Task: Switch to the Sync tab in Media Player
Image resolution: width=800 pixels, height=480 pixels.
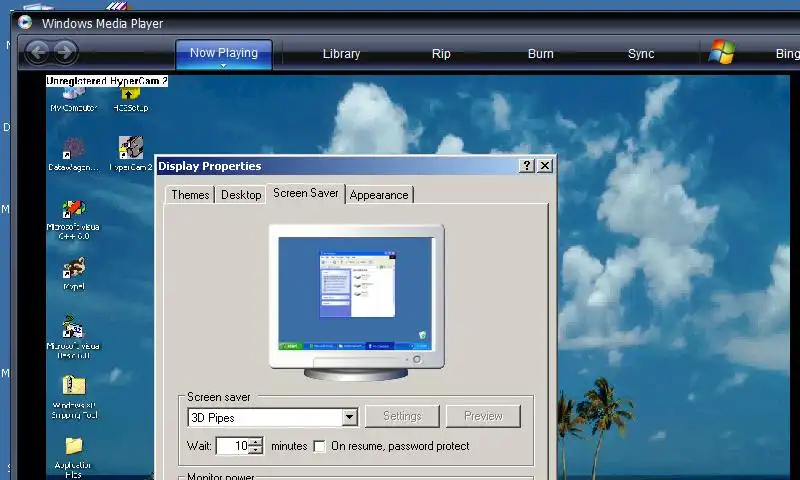Action: 641,54
